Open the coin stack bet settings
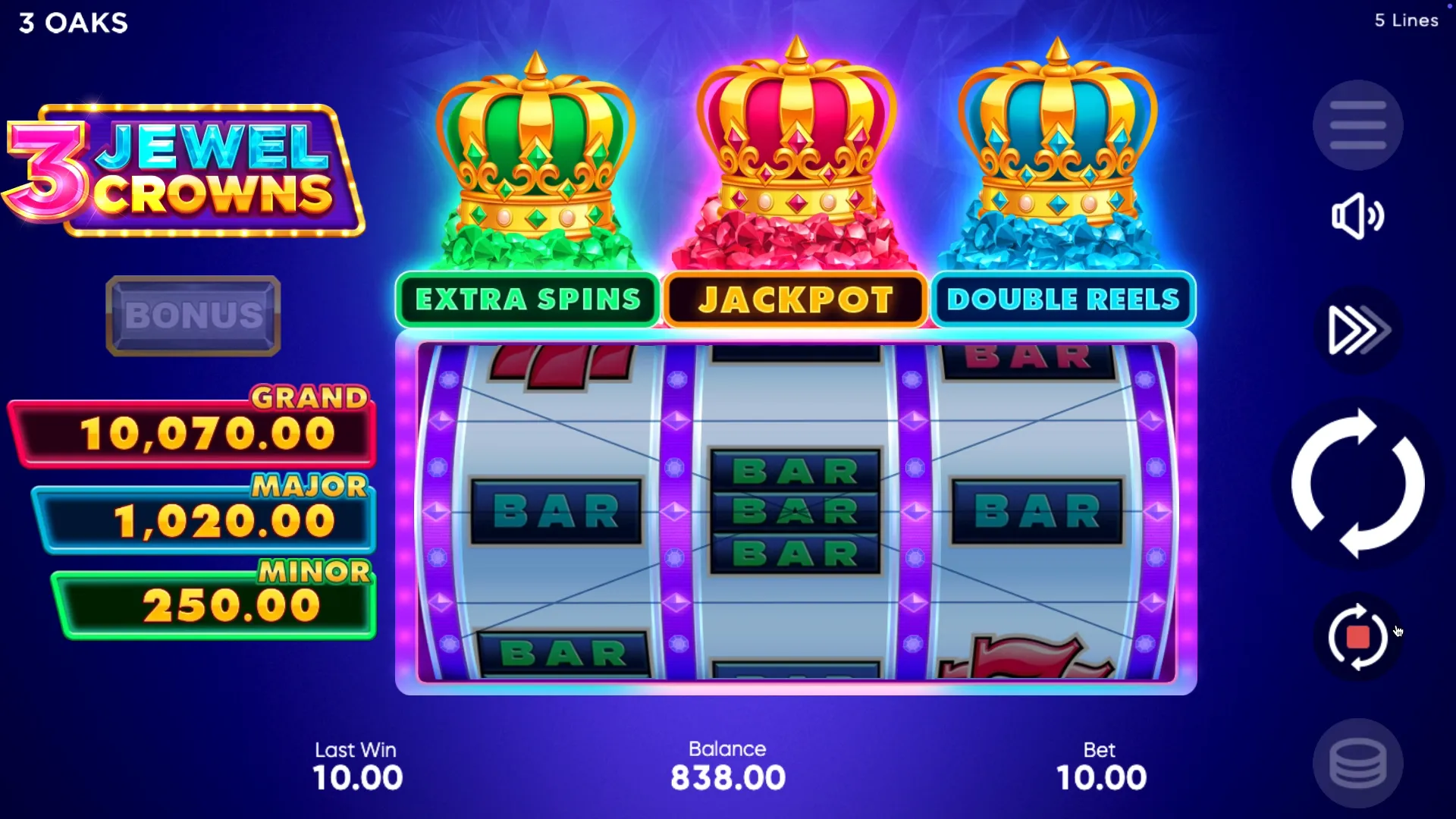 pyautogui.click(x=1357, y=762)
